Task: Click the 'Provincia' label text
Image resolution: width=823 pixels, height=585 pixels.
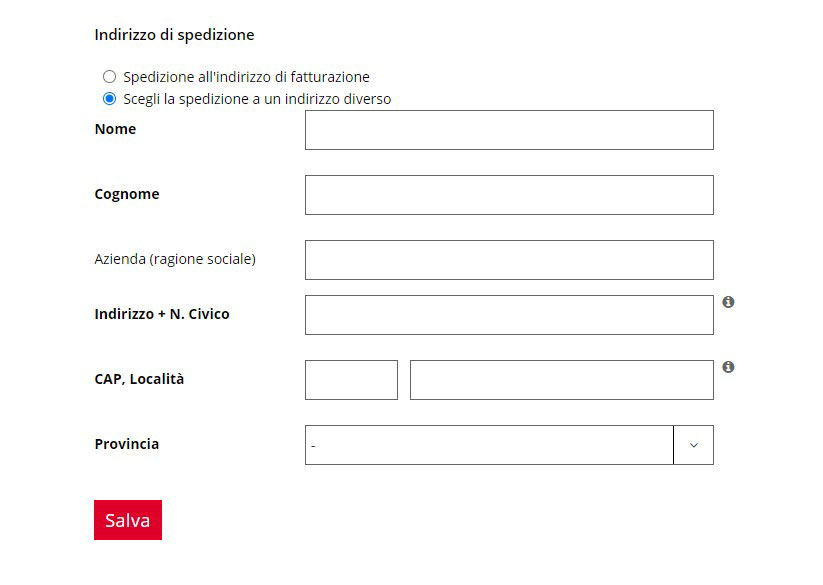Action: coord(127,444)
